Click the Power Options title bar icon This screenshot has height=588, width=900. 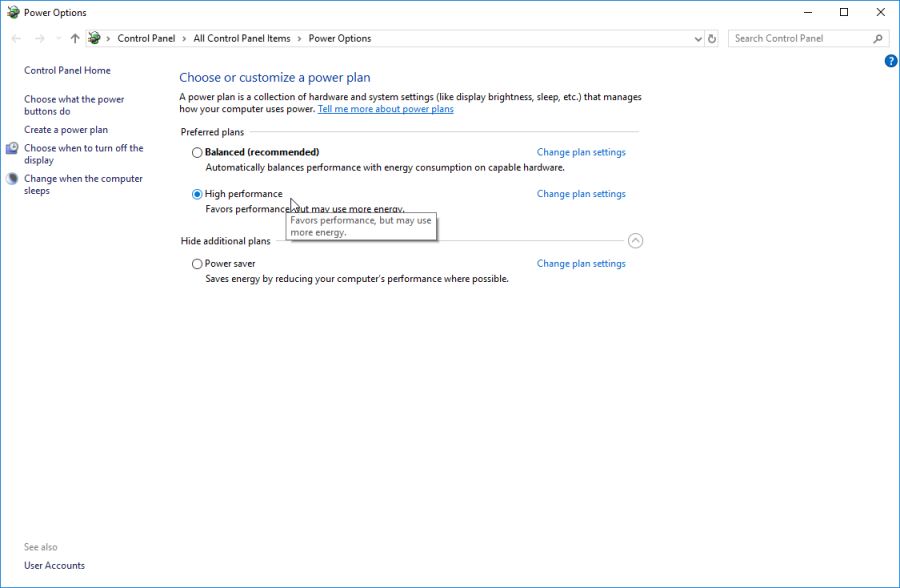point(13,12)
